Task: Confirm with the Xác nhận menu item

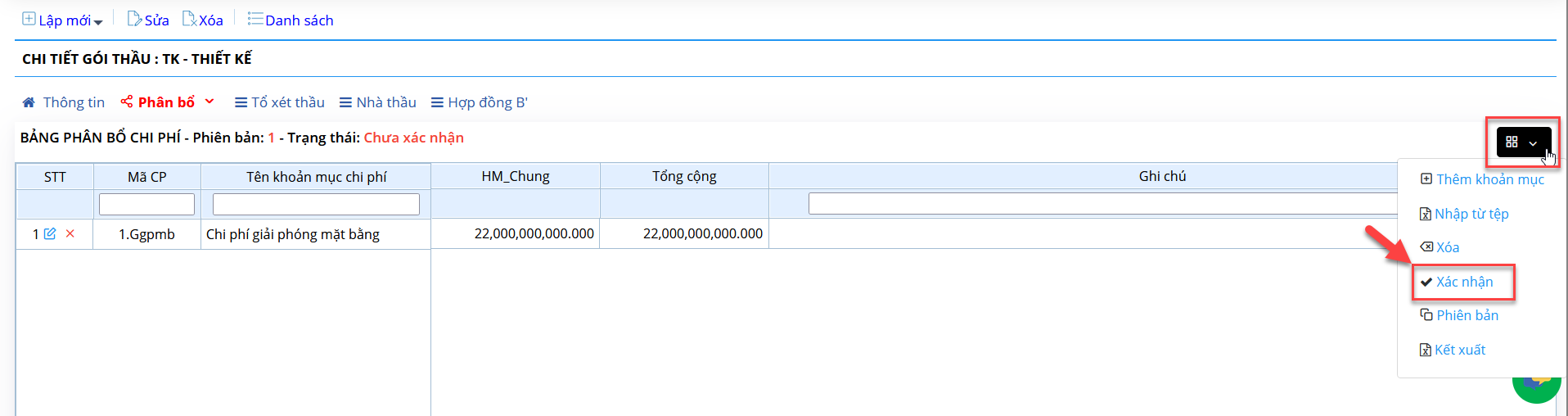Action: (1457, 282)
